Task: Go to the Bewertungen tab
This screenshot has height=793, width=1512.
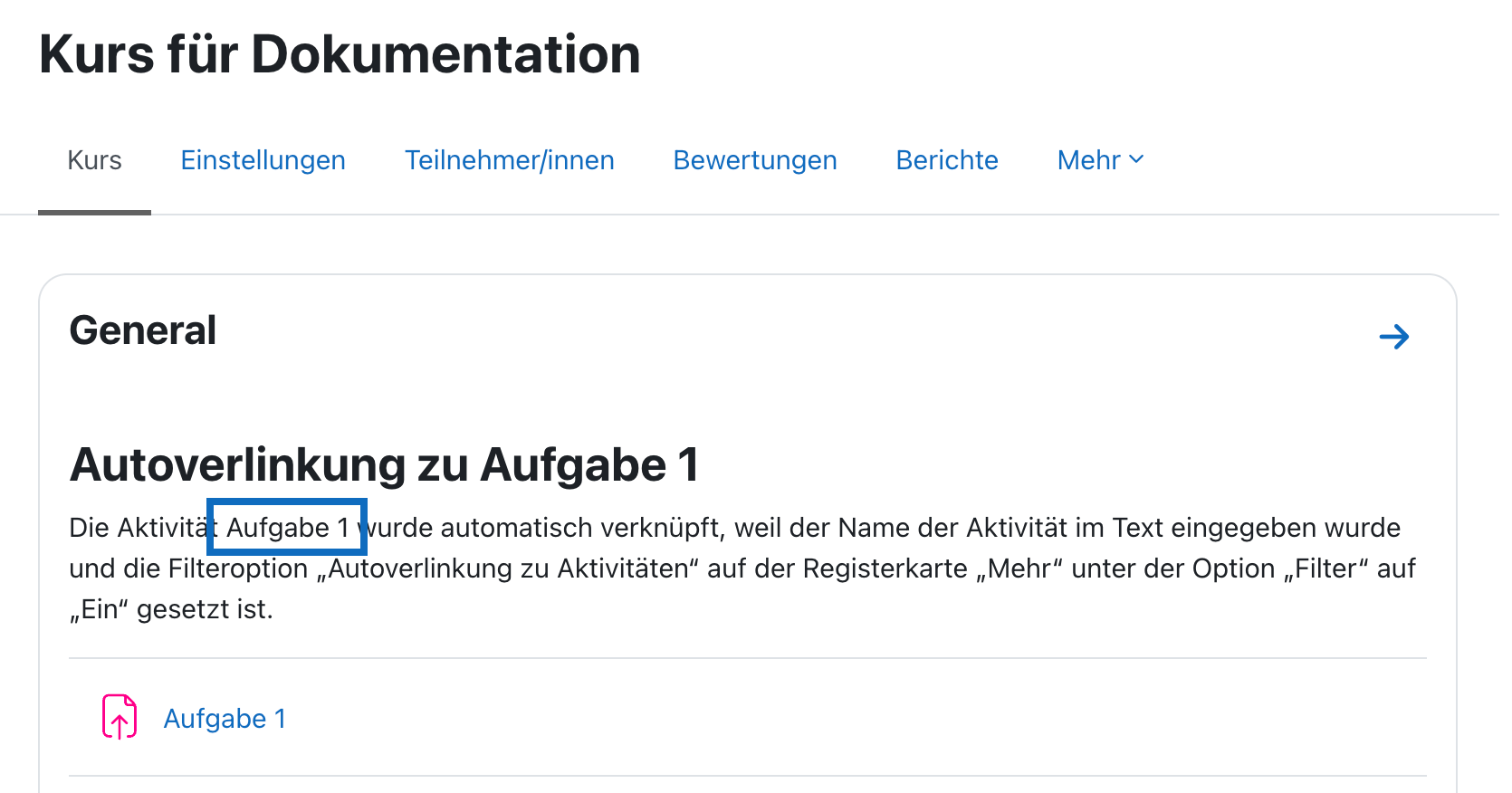Action: click(755, 160)
